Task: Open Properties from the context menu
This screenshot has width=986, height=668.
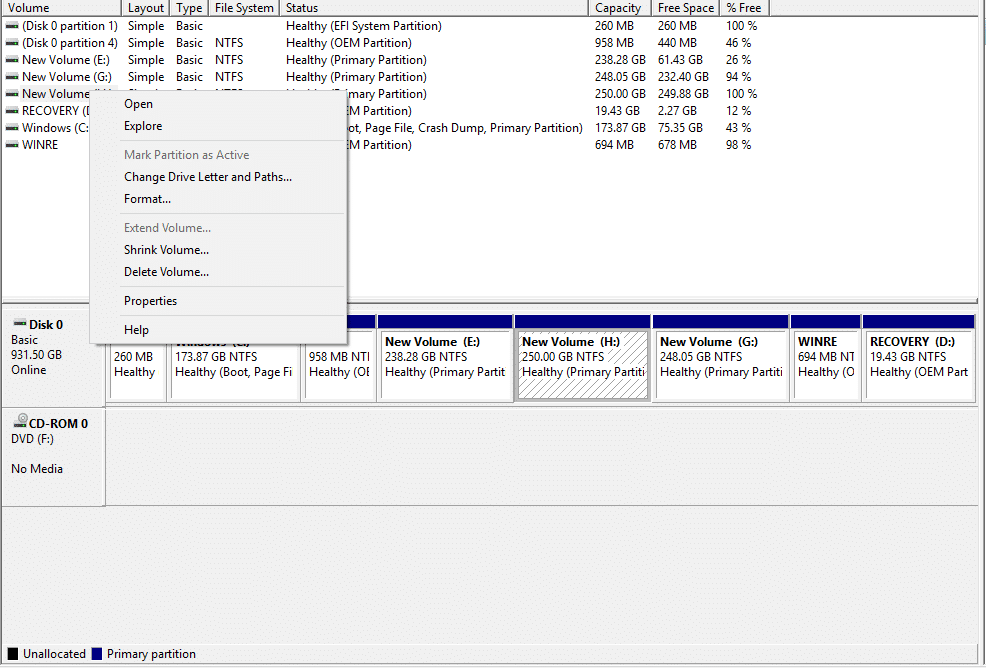Action: tap(150, 301)
